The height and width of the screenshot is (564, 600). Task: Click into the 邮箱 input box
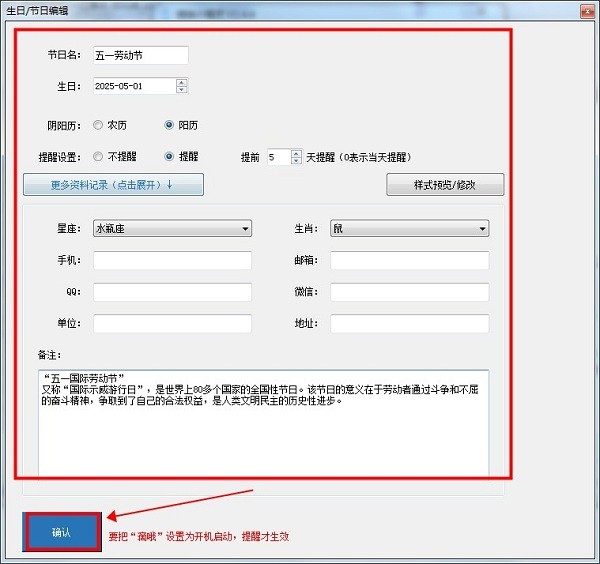[409, 261]
